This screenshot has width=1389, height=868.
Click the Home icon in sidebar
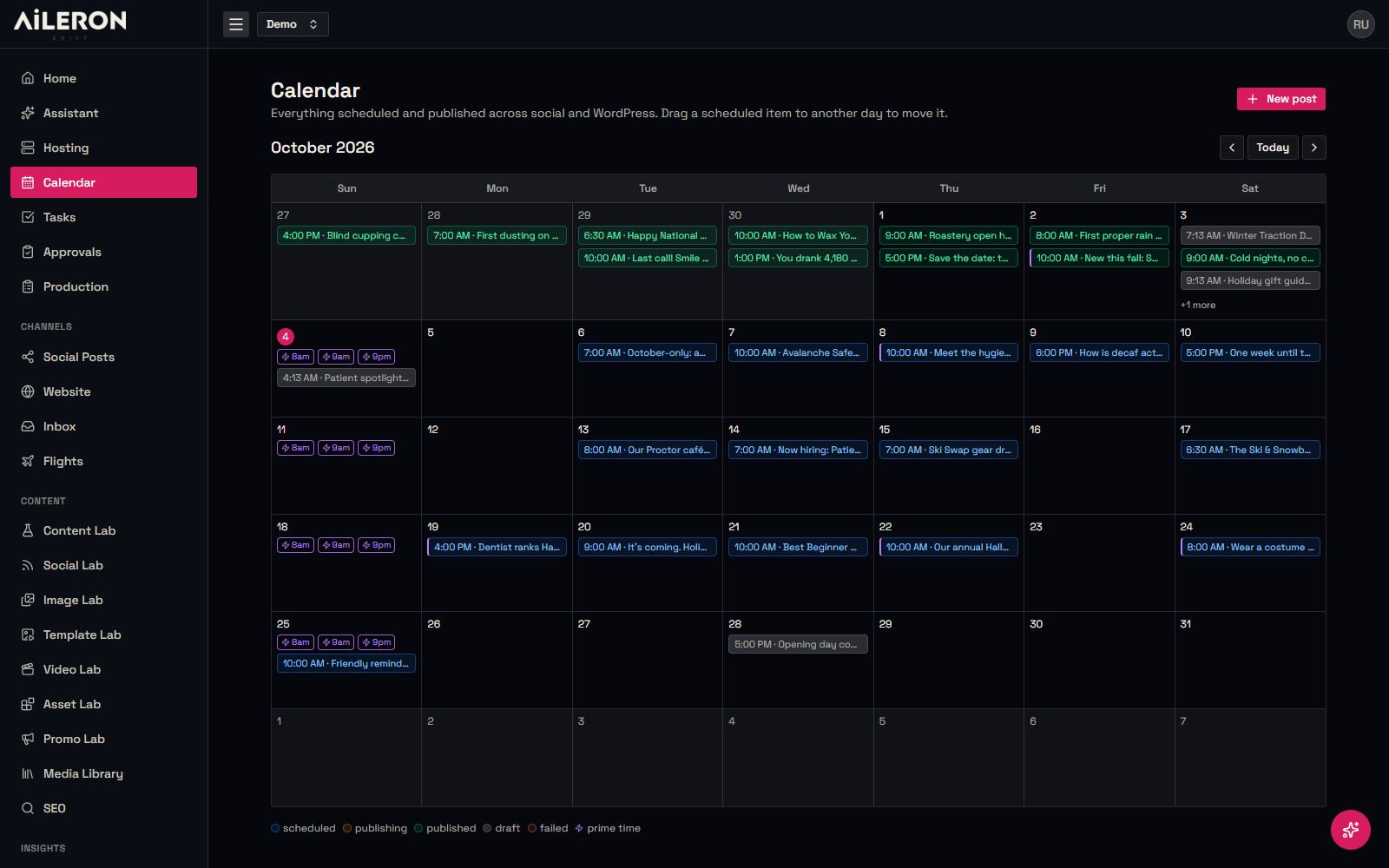point(28,78)
